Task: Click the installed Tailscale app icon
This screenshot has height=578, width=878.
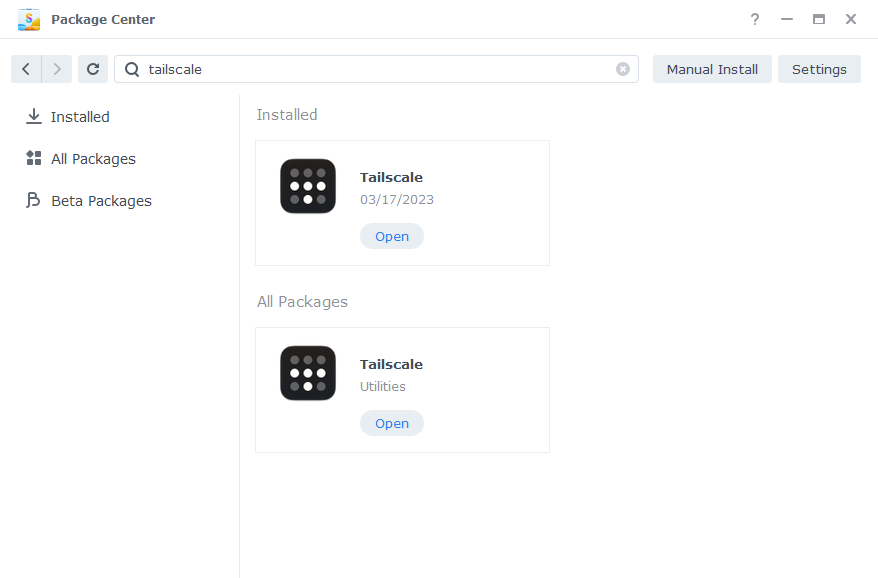Action: [x=308, y=186]
